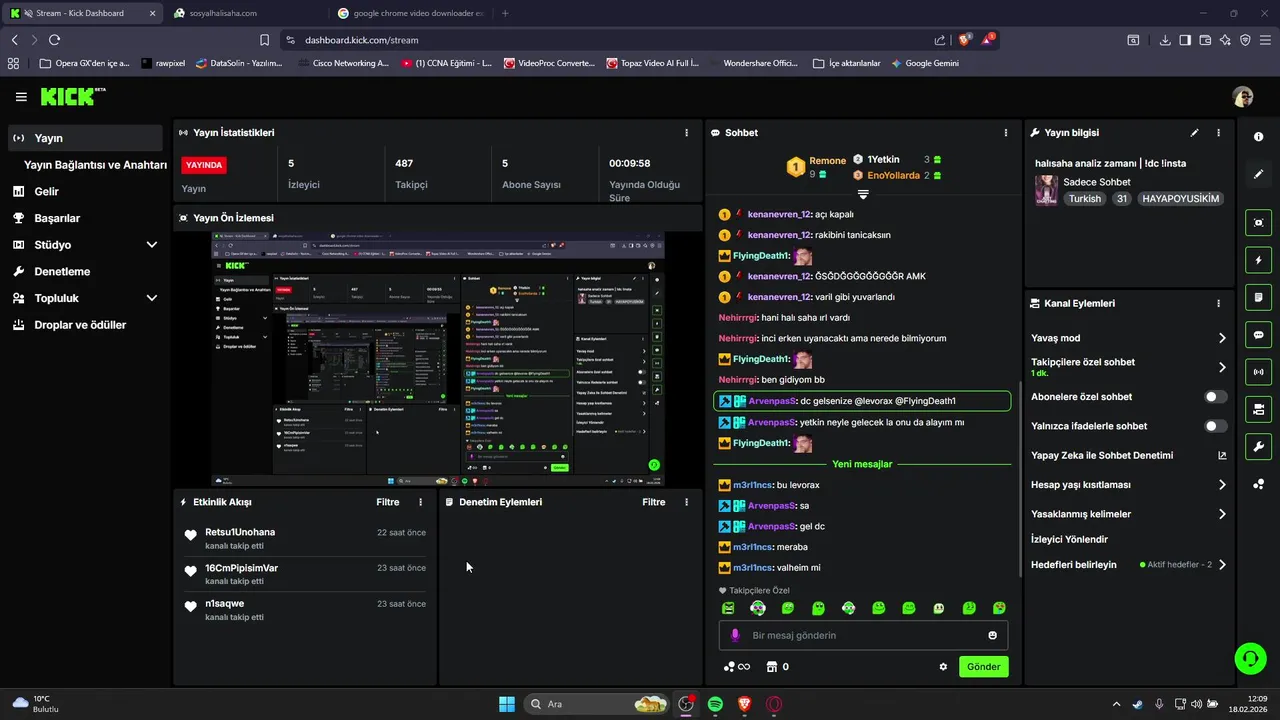1280x720 pixels.
Task: Click the three-dots cluster icon in the right sidebar
Action: (x=1258, y=484)
